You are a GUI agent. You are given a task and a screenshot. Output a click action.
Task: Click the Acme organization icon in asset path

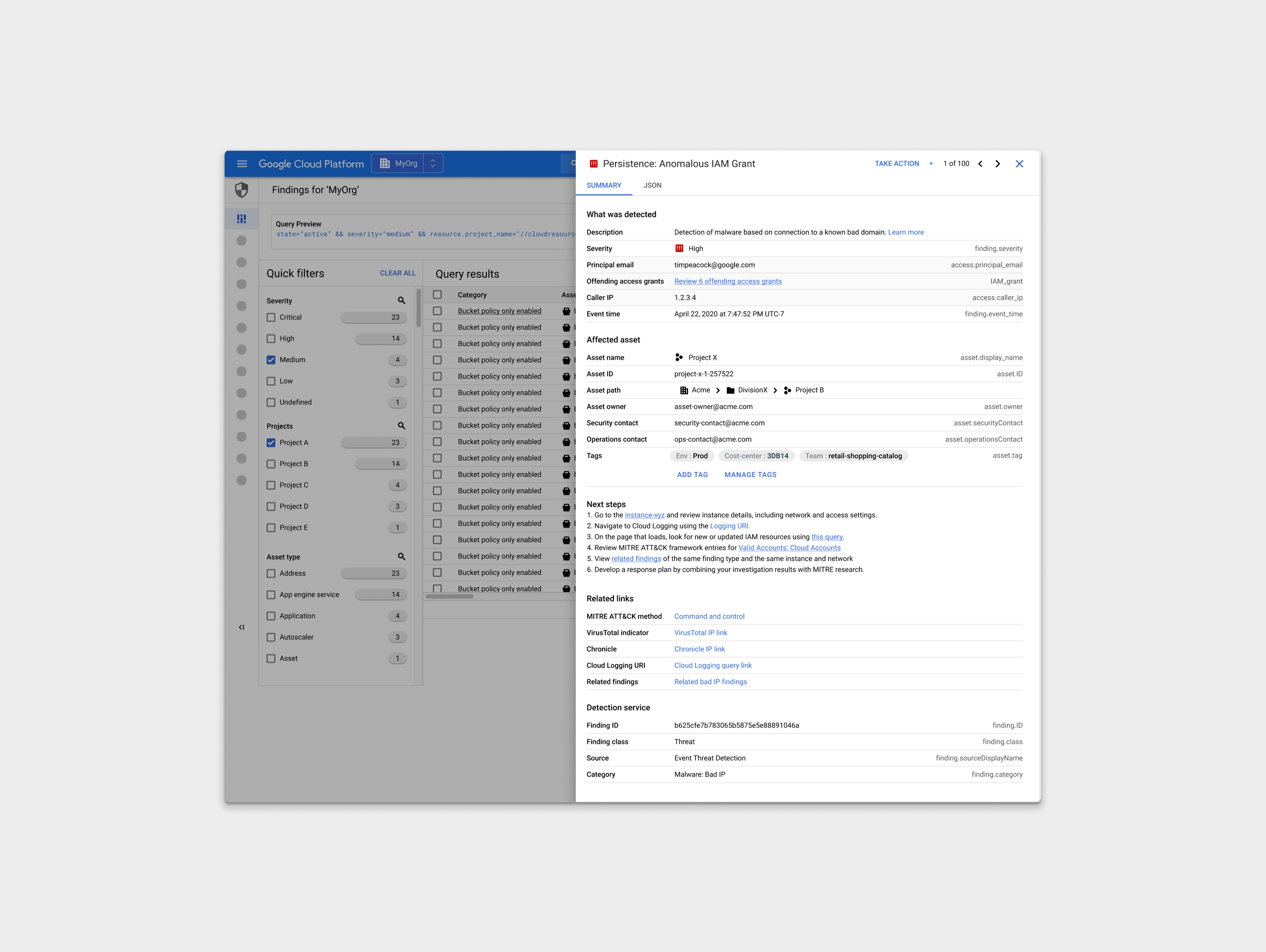(684, 390)
